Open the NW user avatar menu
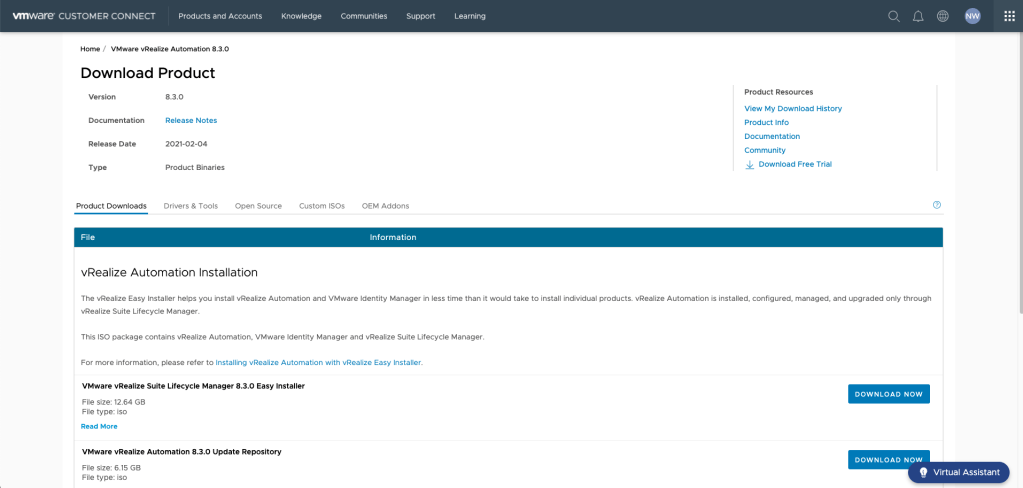This screenshot has height=488, width=1023. [972, 16]
